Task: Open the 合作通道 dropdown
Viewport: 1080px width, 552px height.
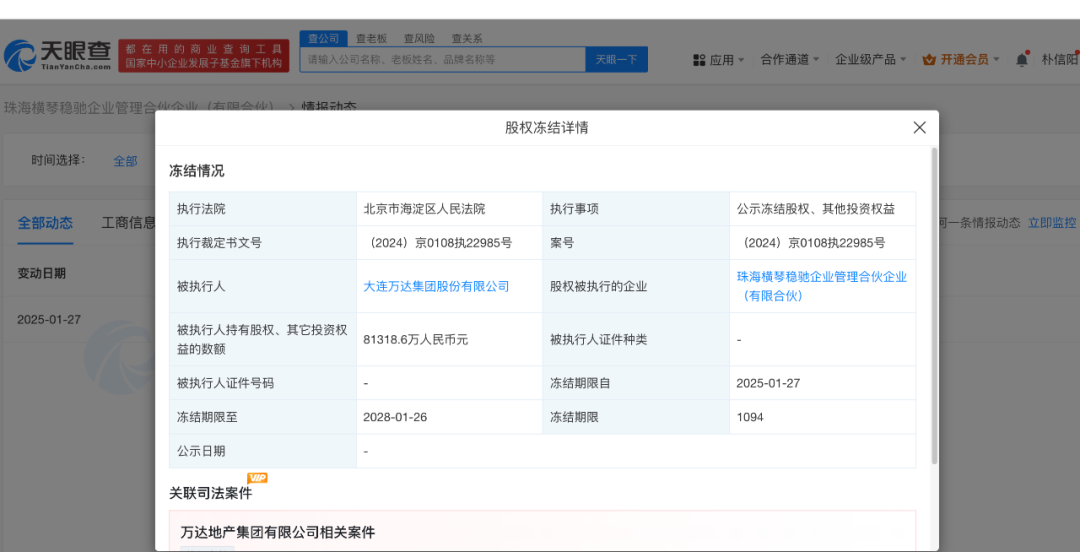Action: pyautogui.click(x=789, y=60)
